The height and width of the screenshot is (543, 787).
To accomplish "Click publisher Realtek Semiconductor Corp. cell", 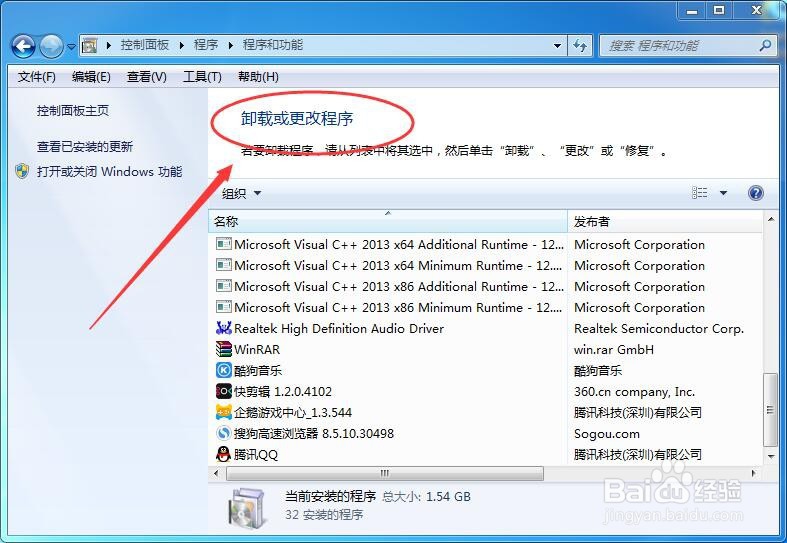I will click(659, 329).
